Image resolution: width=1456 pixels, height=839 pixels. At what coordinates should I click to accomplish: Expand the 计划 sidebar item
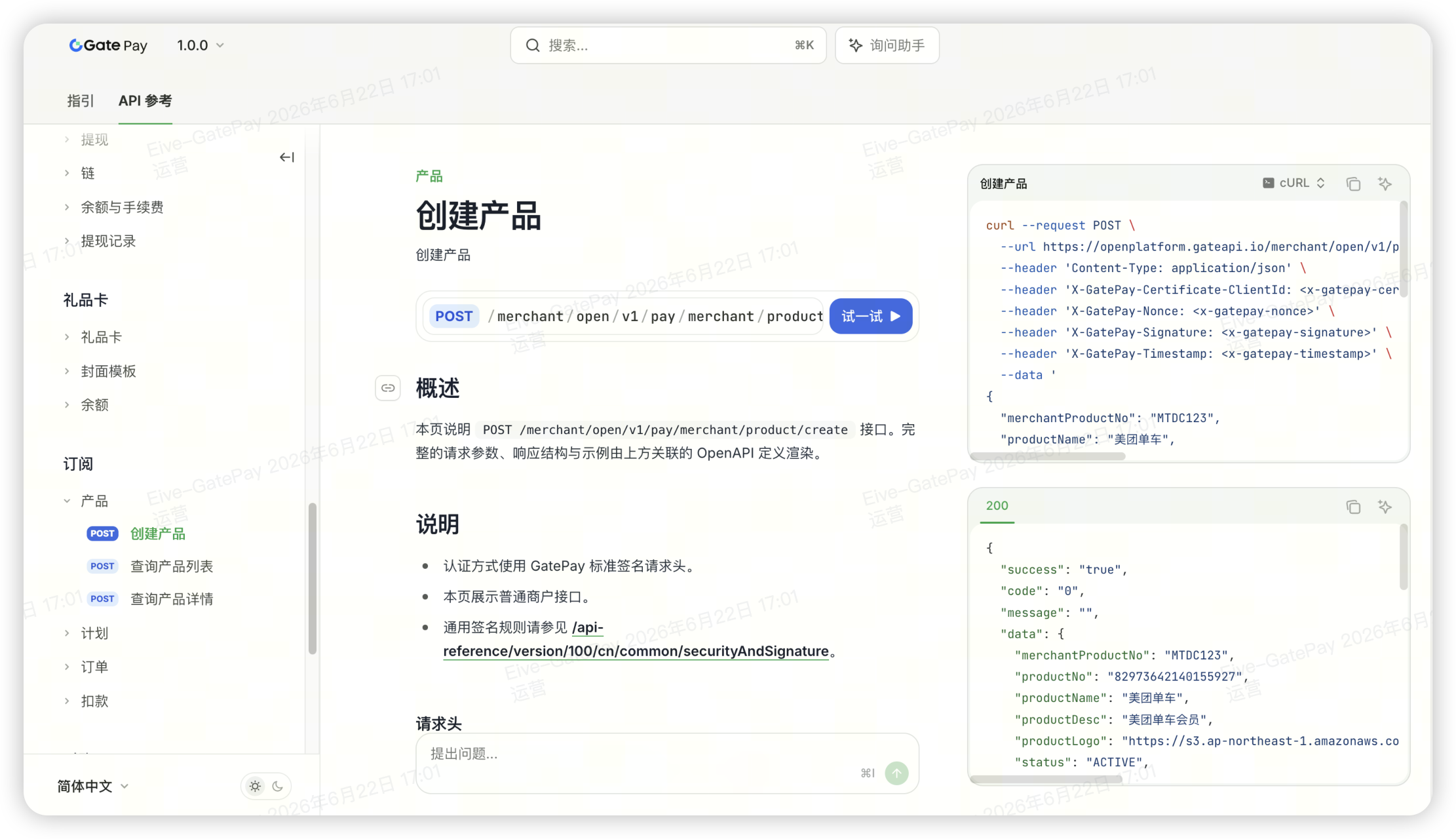[x=94, y=633]
